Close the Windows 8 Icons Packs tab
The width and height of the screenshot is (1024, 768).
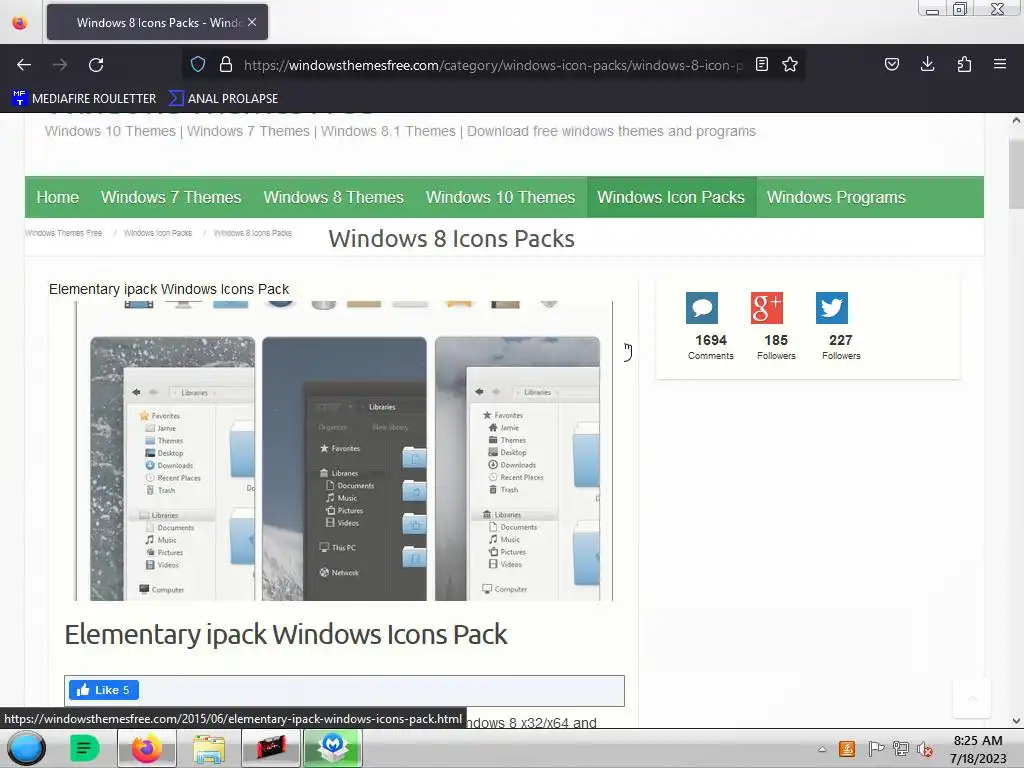click(x=252, y=22)
